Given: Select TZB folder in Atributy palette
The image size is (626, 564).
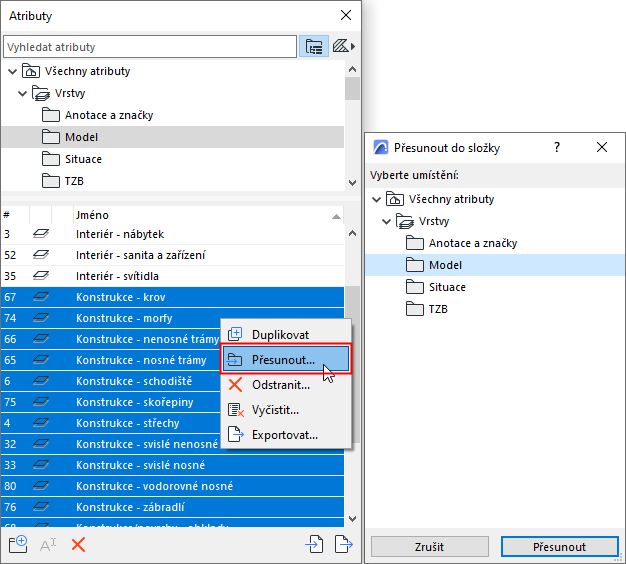Looking at the screenshot, I should (x=173, y=181).
